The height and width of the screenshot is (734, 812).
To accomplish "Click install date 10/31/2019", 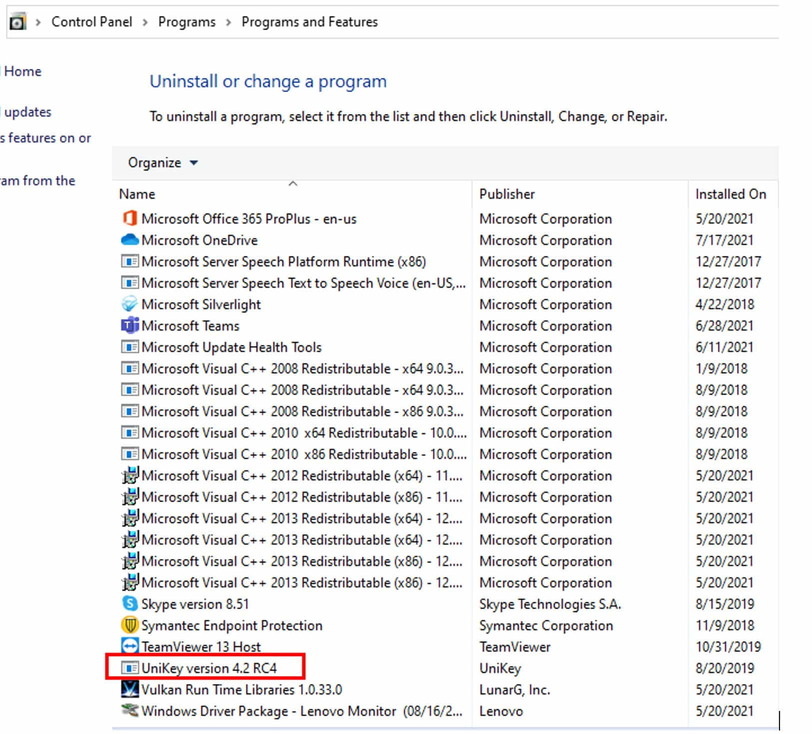I will click(728, 646).
